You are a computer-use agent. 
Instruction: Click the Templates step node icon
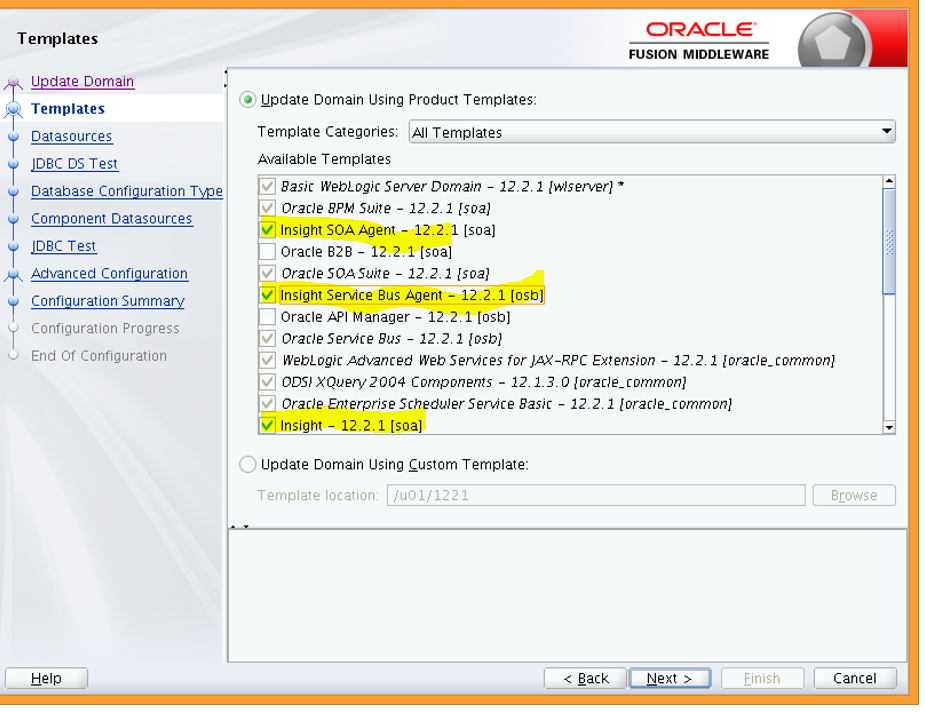pos(13,109)
